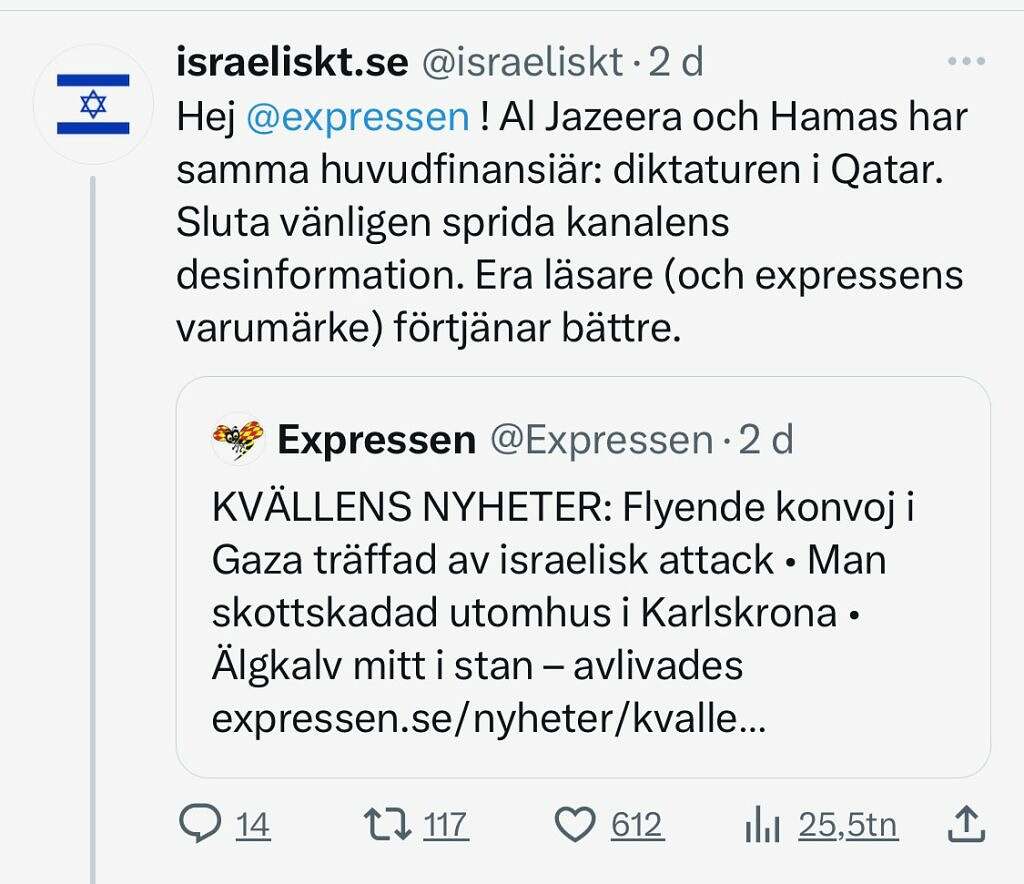Open the @expressen mention link
1024x884 pixels.
click(358, 118)
